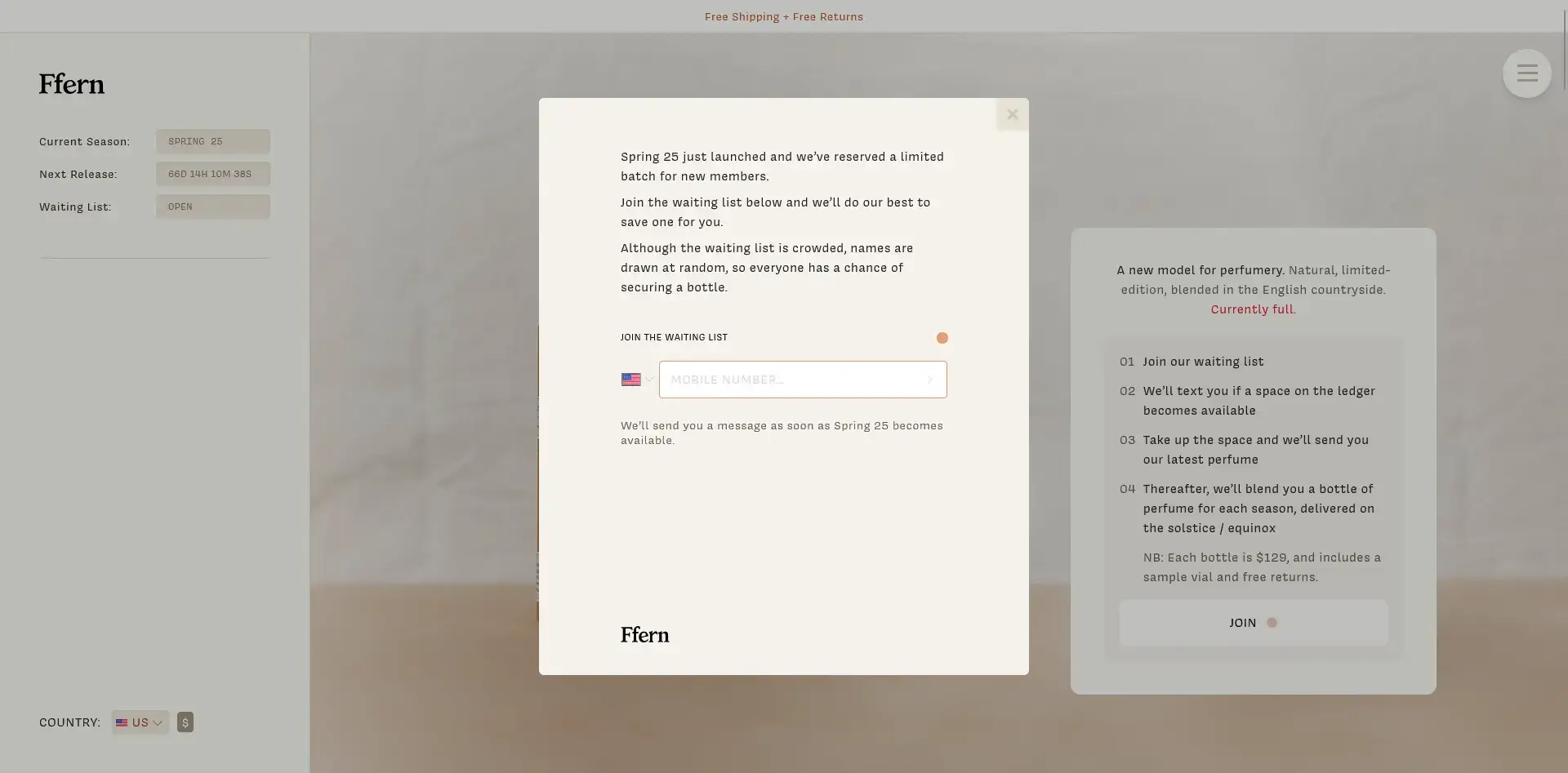Viewport: 1568px width, 773px height.
Task: Open the US country selector in sidebar
Action: tap(140, 722)
